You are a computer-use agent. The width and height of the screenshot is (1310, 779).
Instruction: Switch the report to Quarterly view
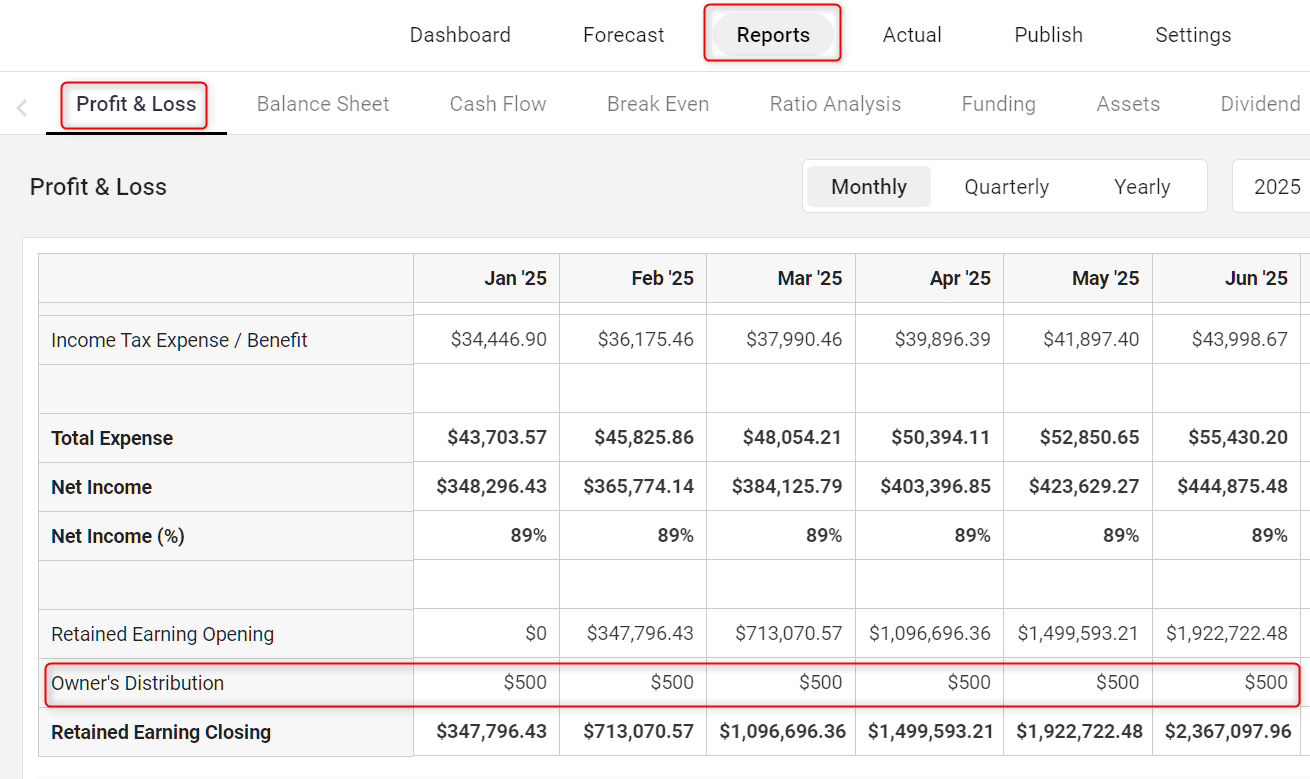coord(1006,187)
